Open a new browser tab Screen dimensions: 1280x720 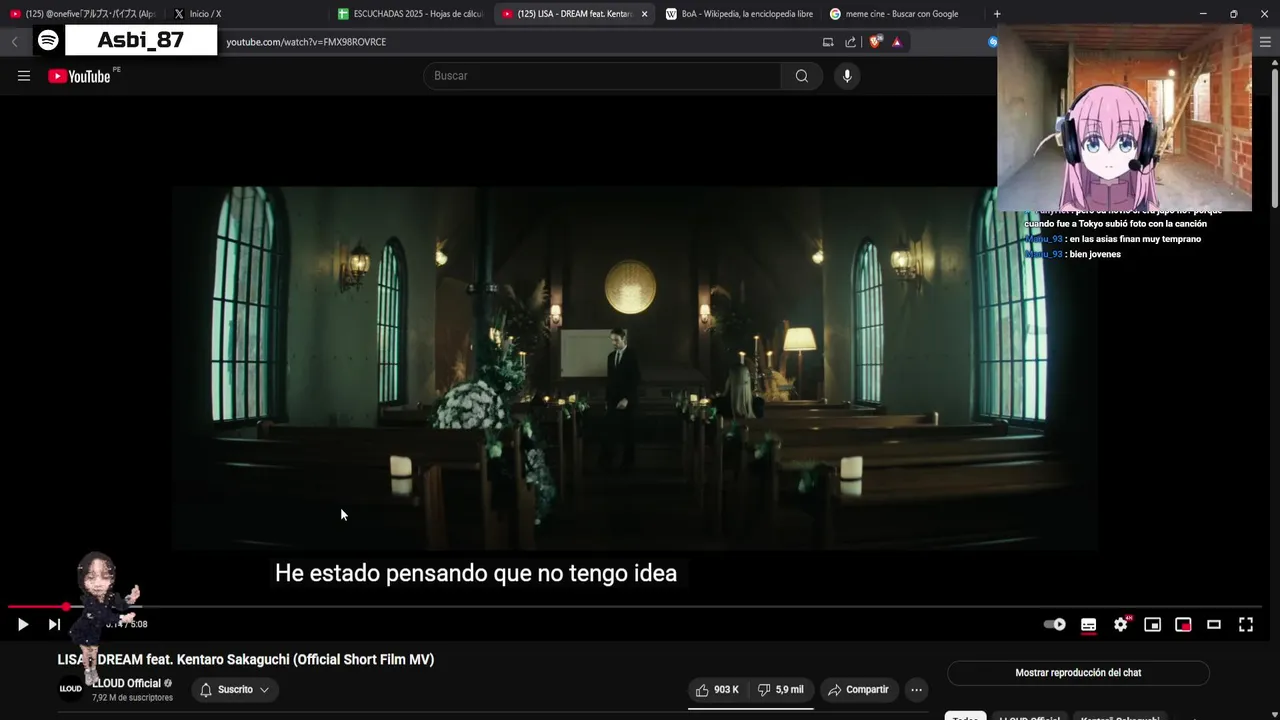(997, 14)
